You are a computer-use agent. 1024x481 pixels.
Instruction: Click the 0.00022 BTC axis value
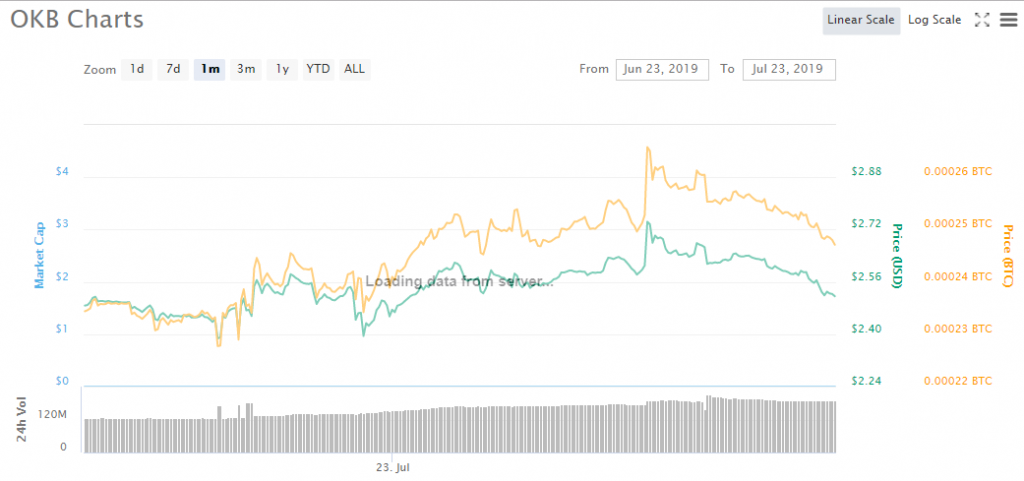[x=957, y=381]
